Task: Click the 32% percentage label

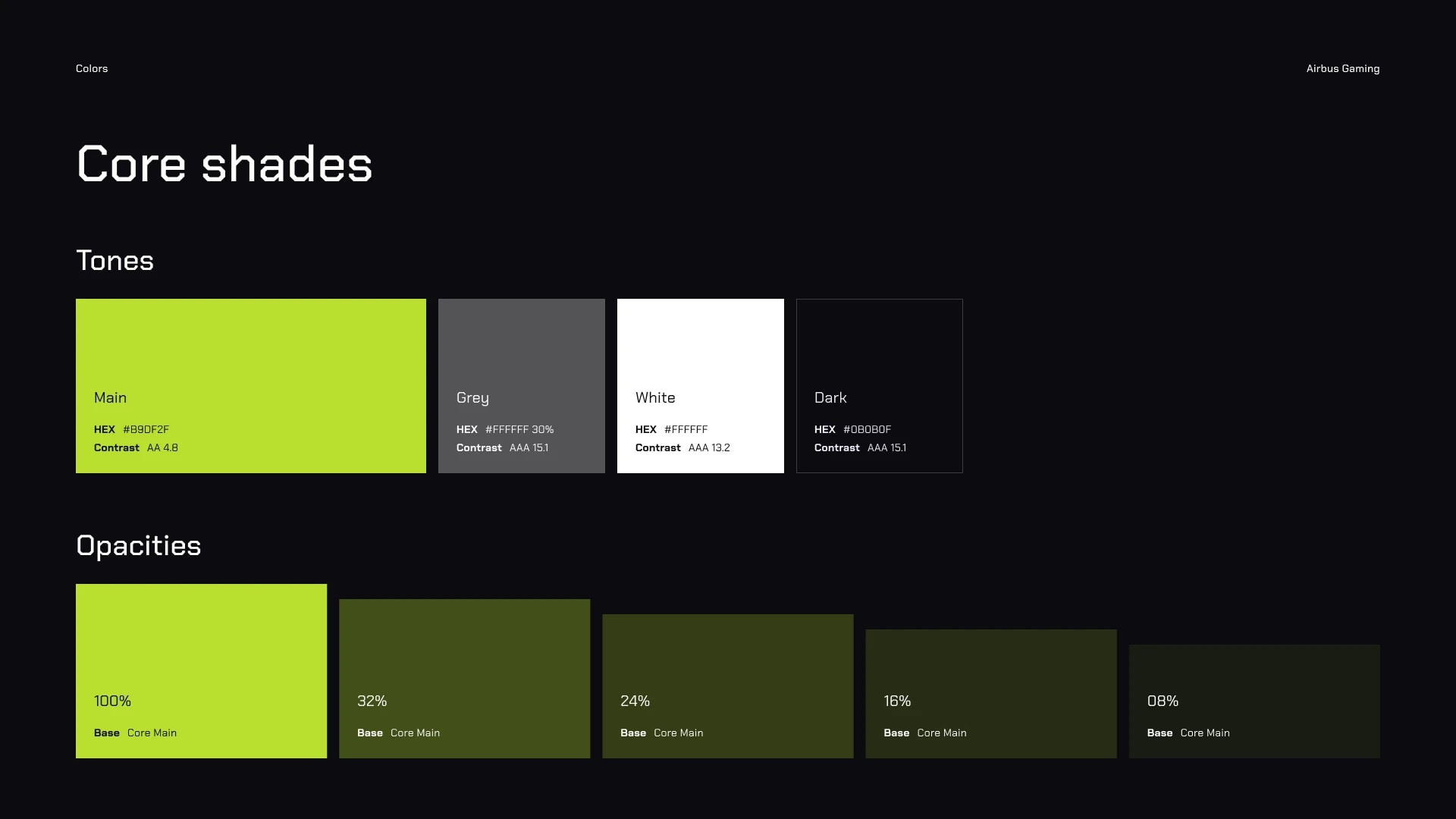Action: (372, 701)
